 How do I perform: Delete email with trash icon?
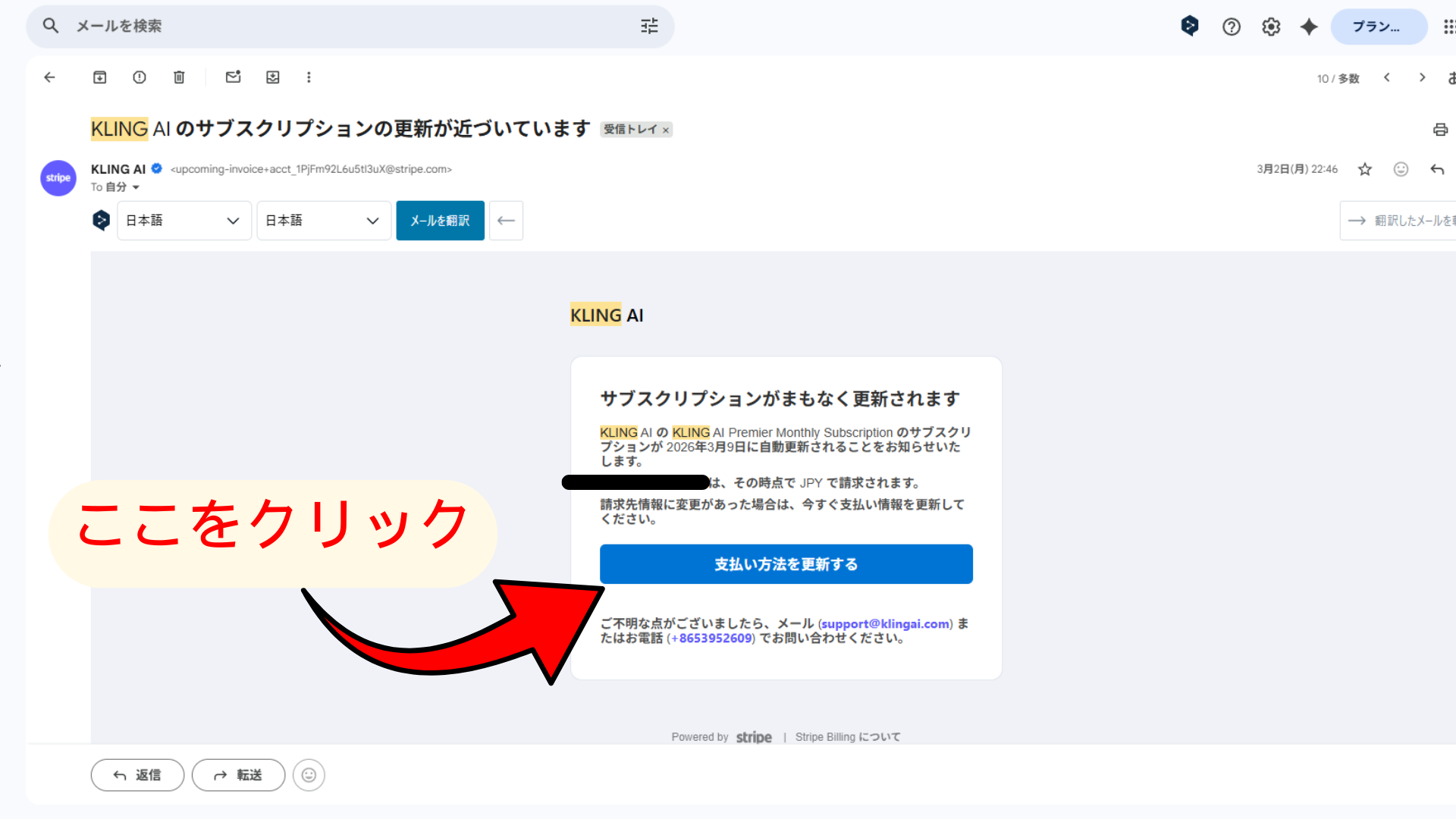(x=179, y=77)
